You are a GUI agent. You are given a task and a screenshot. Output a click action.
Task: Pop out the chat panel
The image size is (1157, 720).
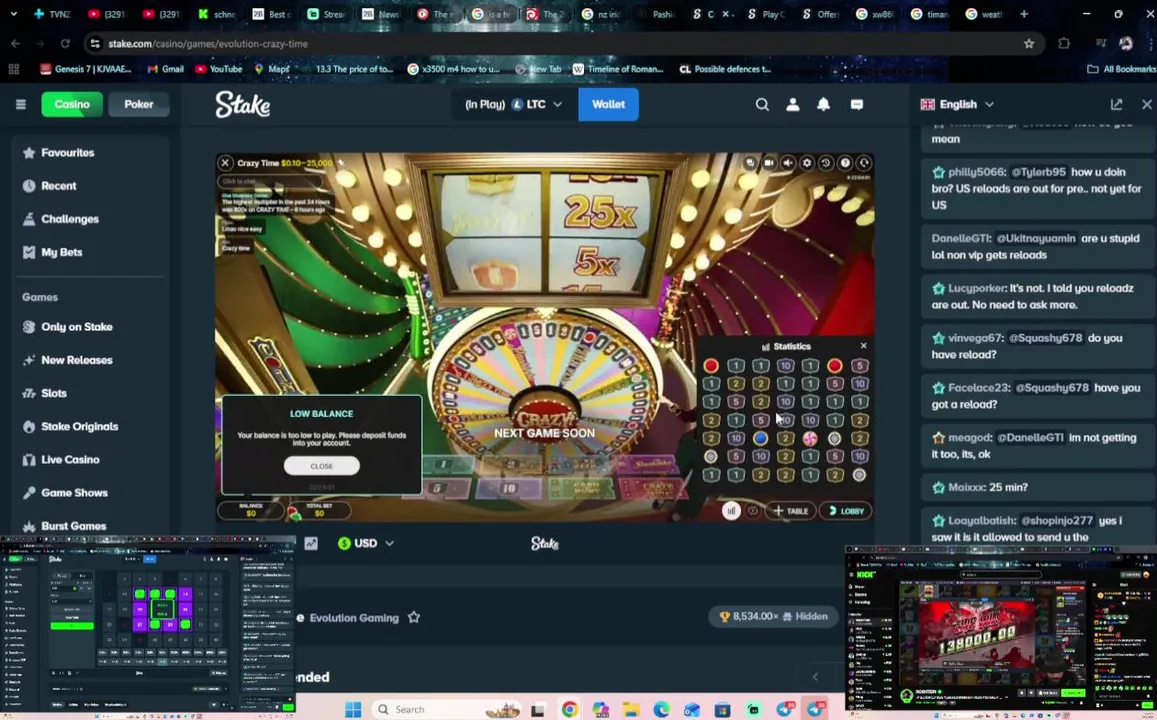pos(1116,105)
